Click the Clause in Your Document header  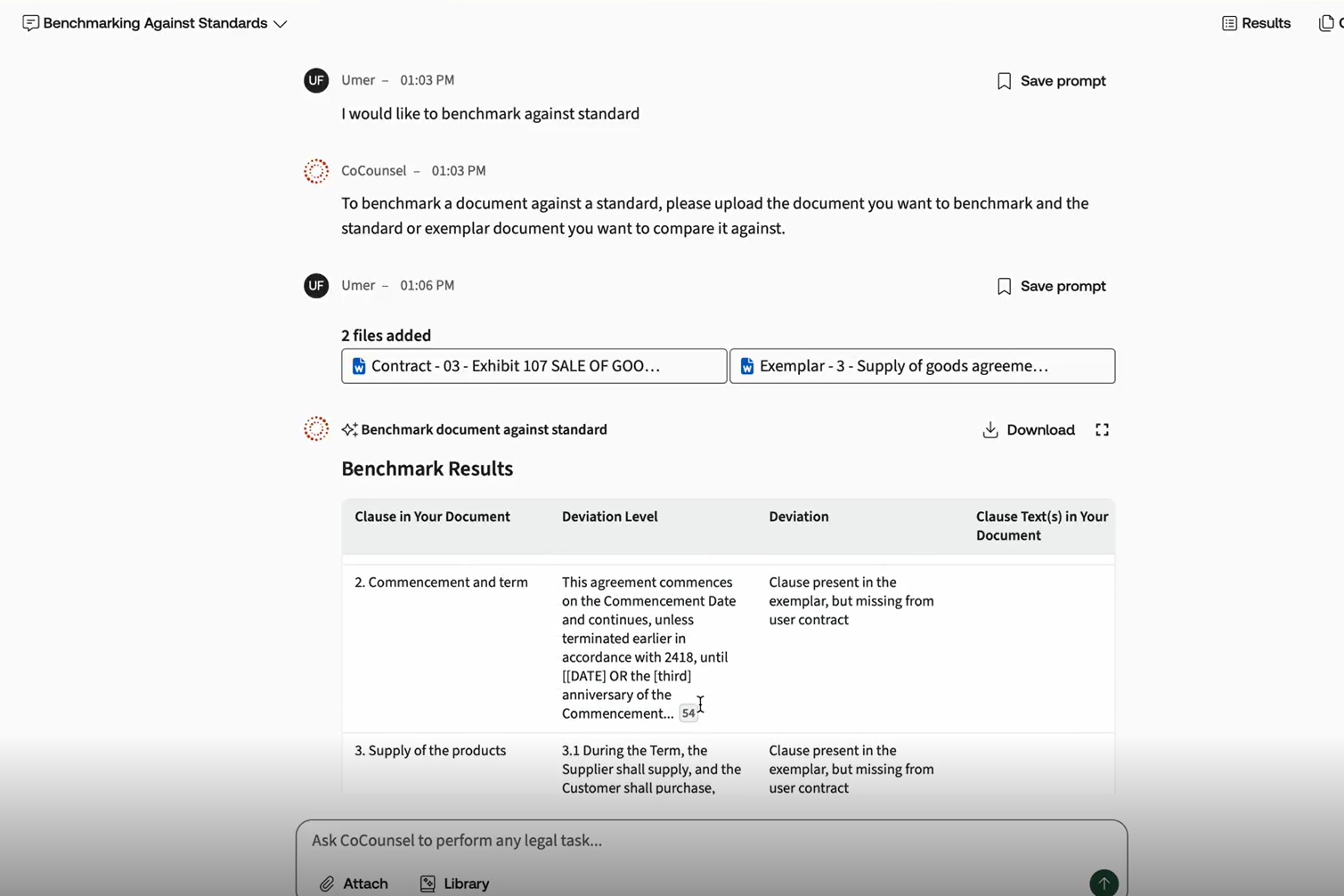pos(432,517)
